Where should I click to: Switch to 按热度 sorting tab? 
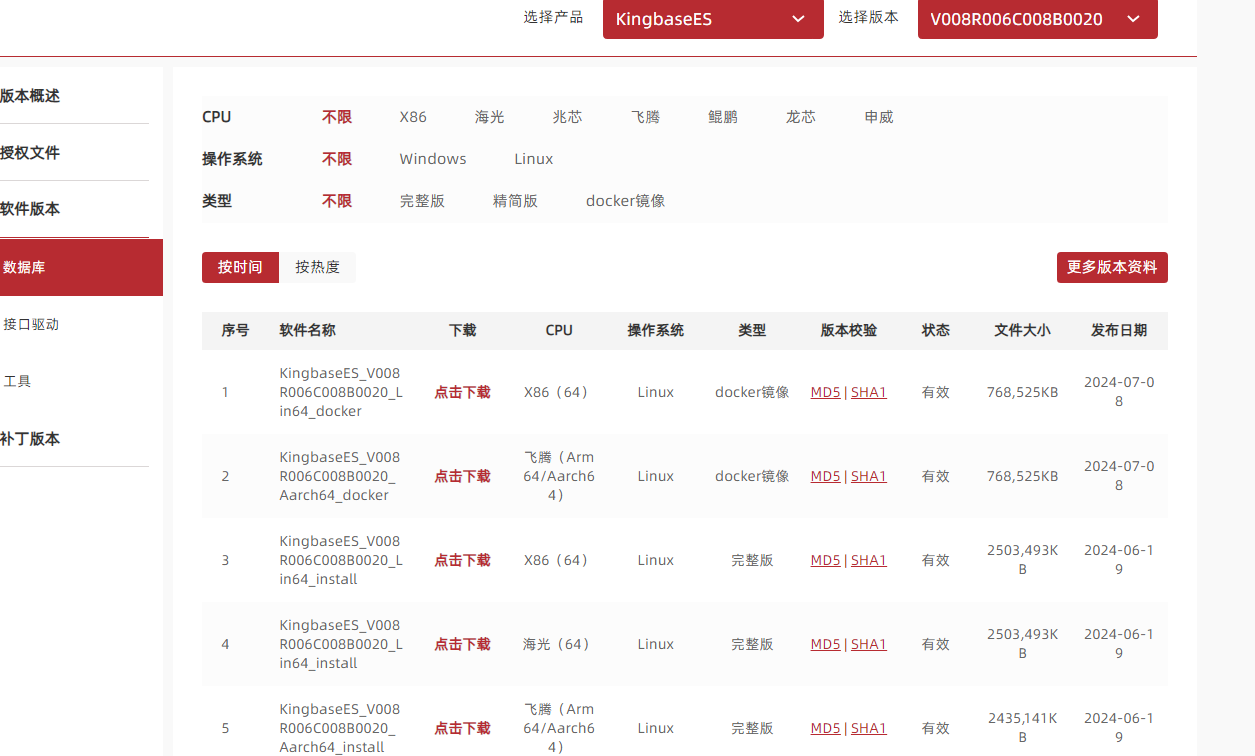tap(317, 267)
